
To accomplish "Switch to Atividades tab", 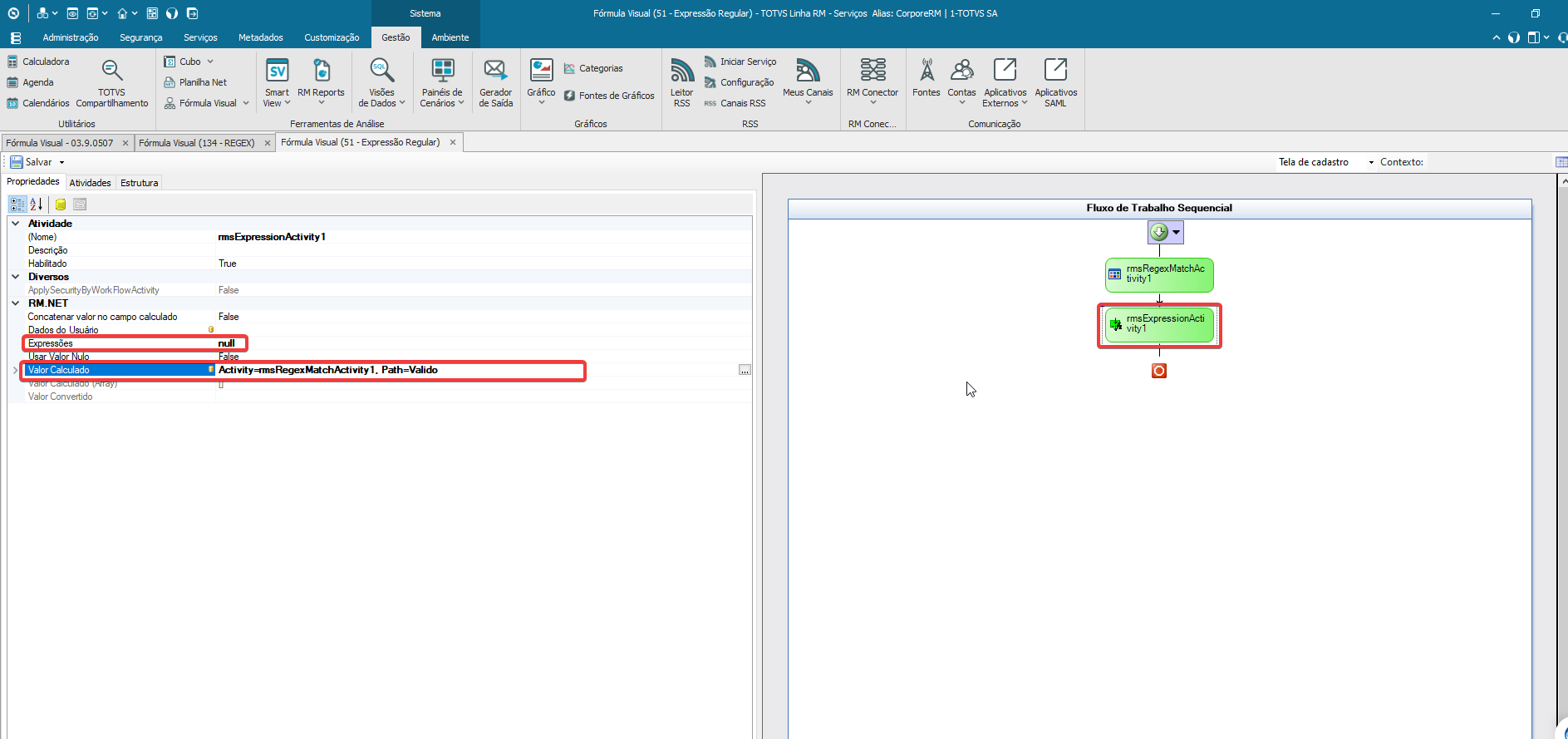I will pos(90,183).
